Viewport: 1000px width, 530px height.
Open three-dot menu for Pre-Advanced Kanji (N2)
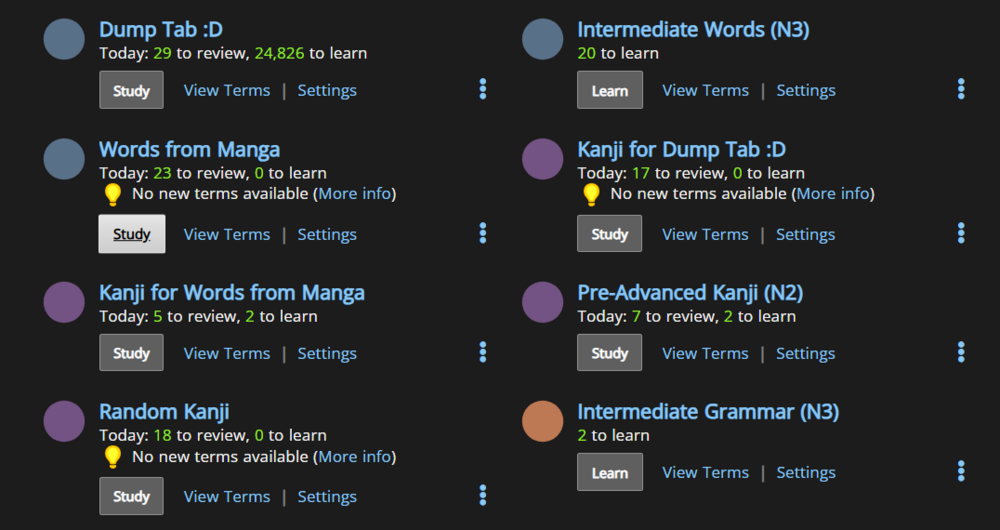pos(961,353)
